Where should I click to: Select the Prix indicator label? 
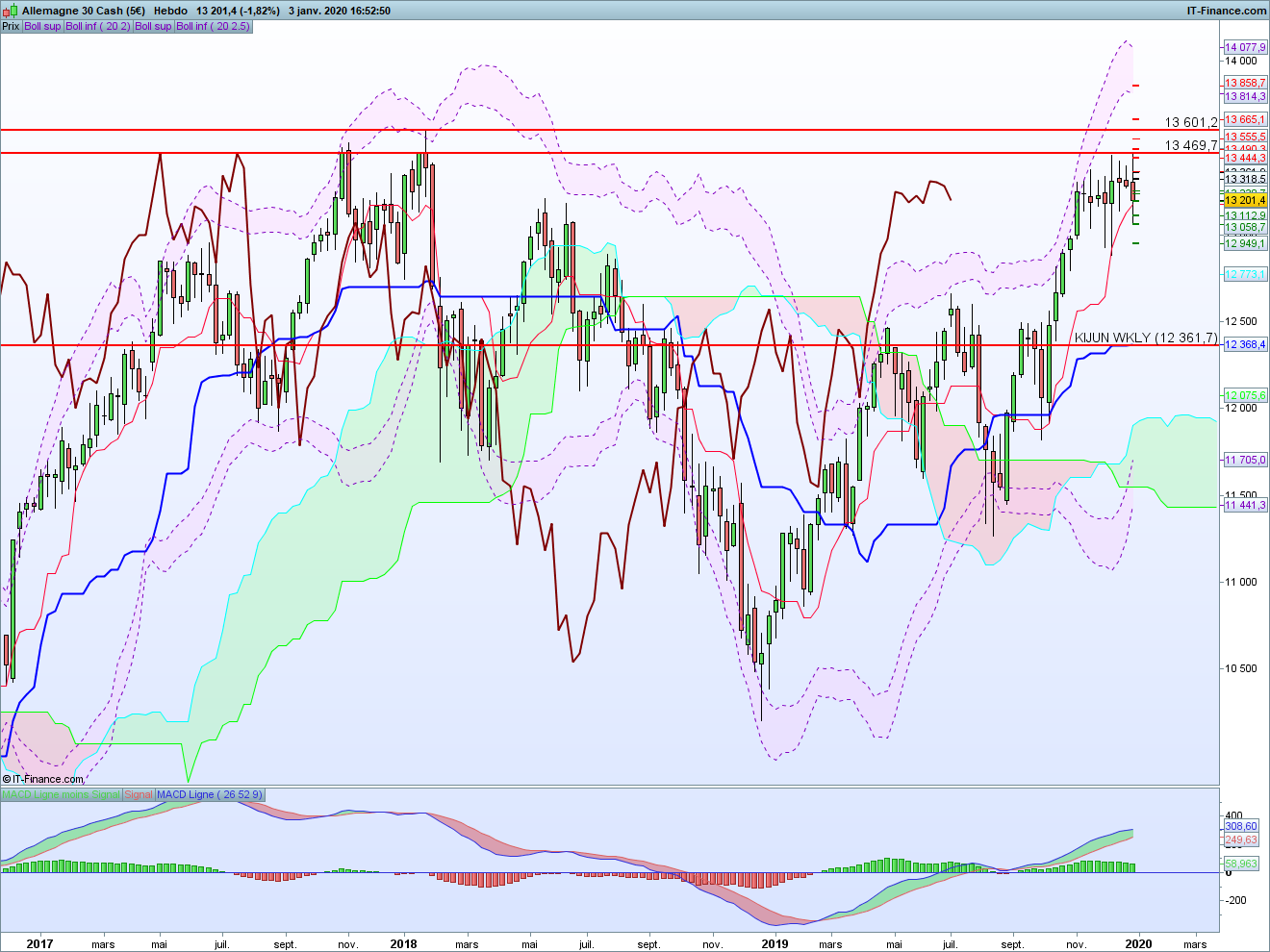point(11,26)
